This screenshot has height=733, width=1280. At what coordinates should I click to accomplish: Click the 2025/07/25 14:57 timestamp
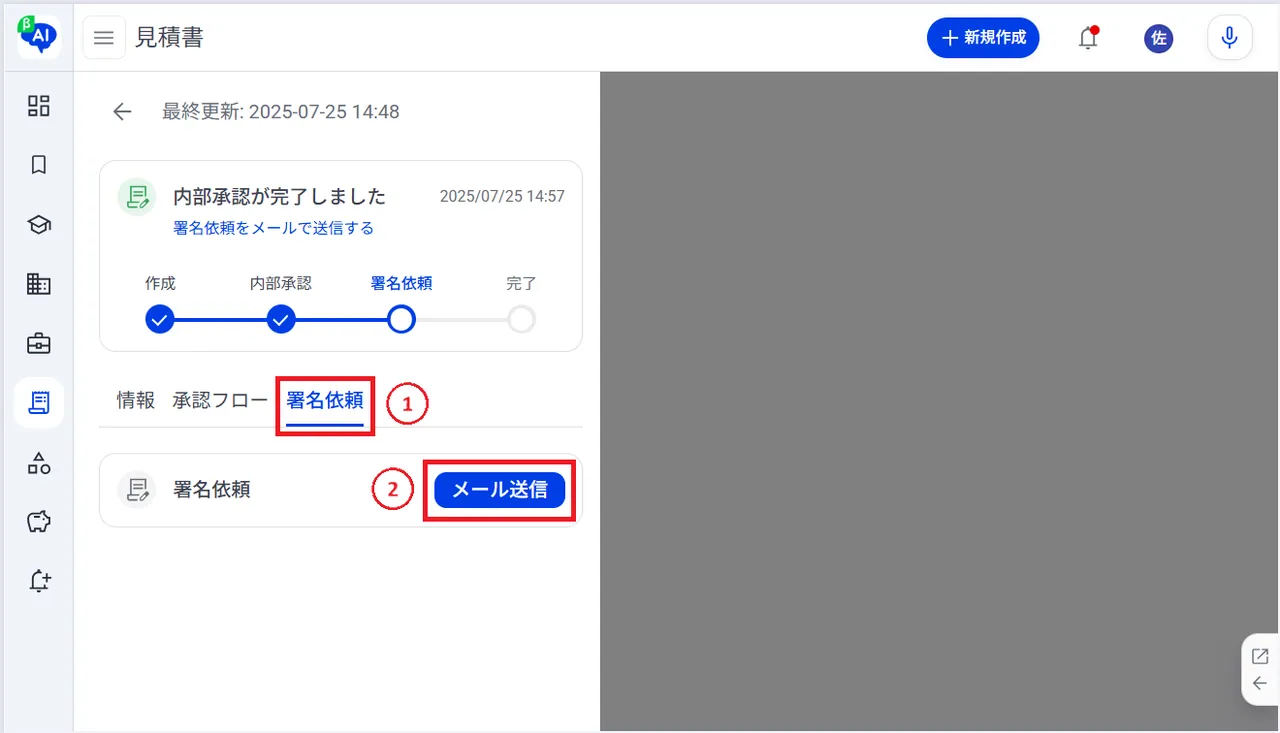pos(502,196)
